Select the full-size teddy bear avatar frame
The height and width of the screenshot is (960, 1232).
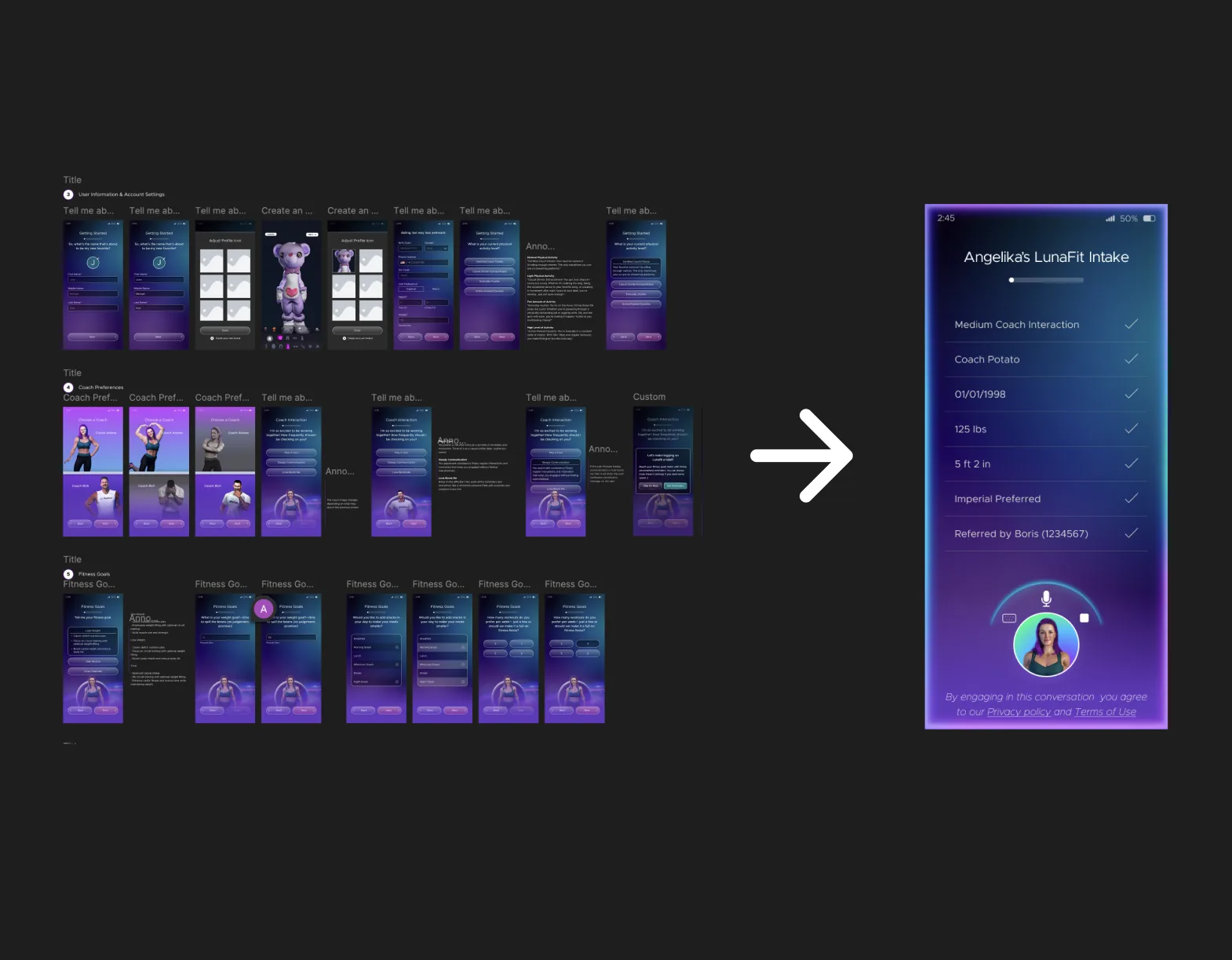point(291,285)
